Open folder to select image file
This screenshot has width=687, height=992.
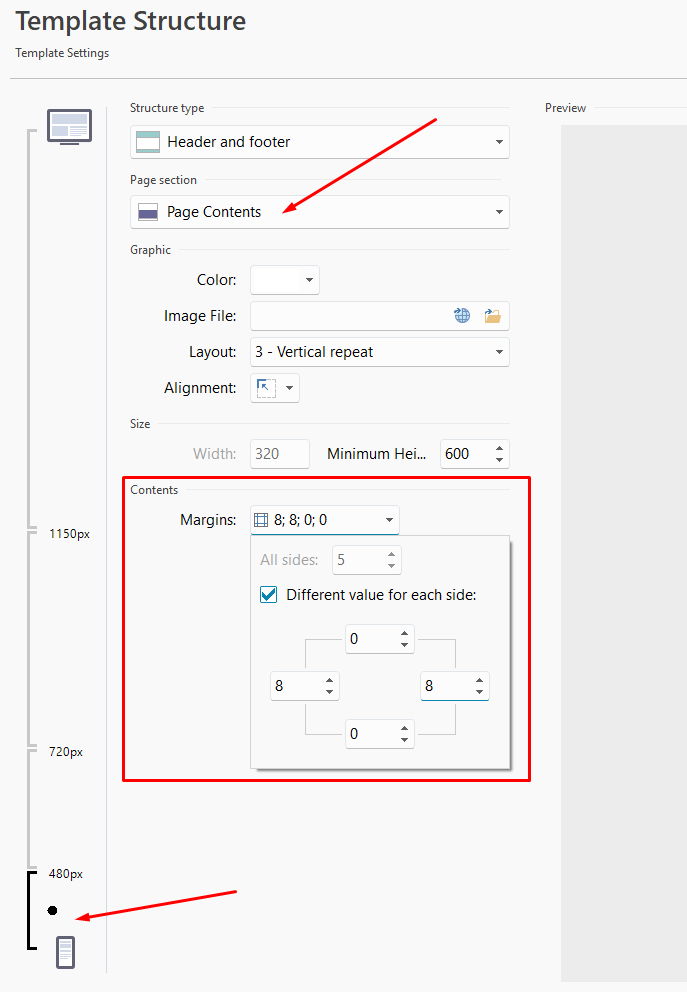492,316
